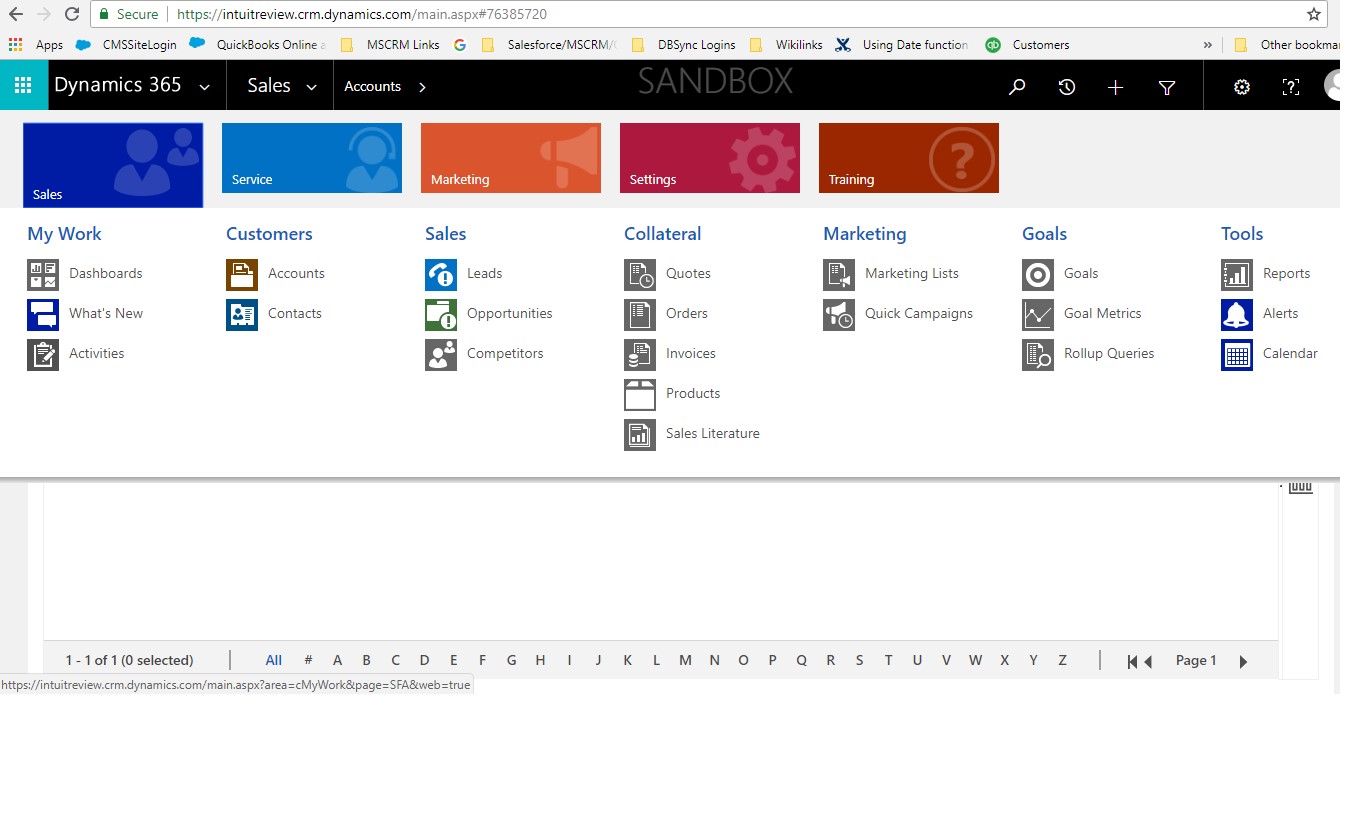
Task: Go to next page arrow
Action: pos(1243,661)
